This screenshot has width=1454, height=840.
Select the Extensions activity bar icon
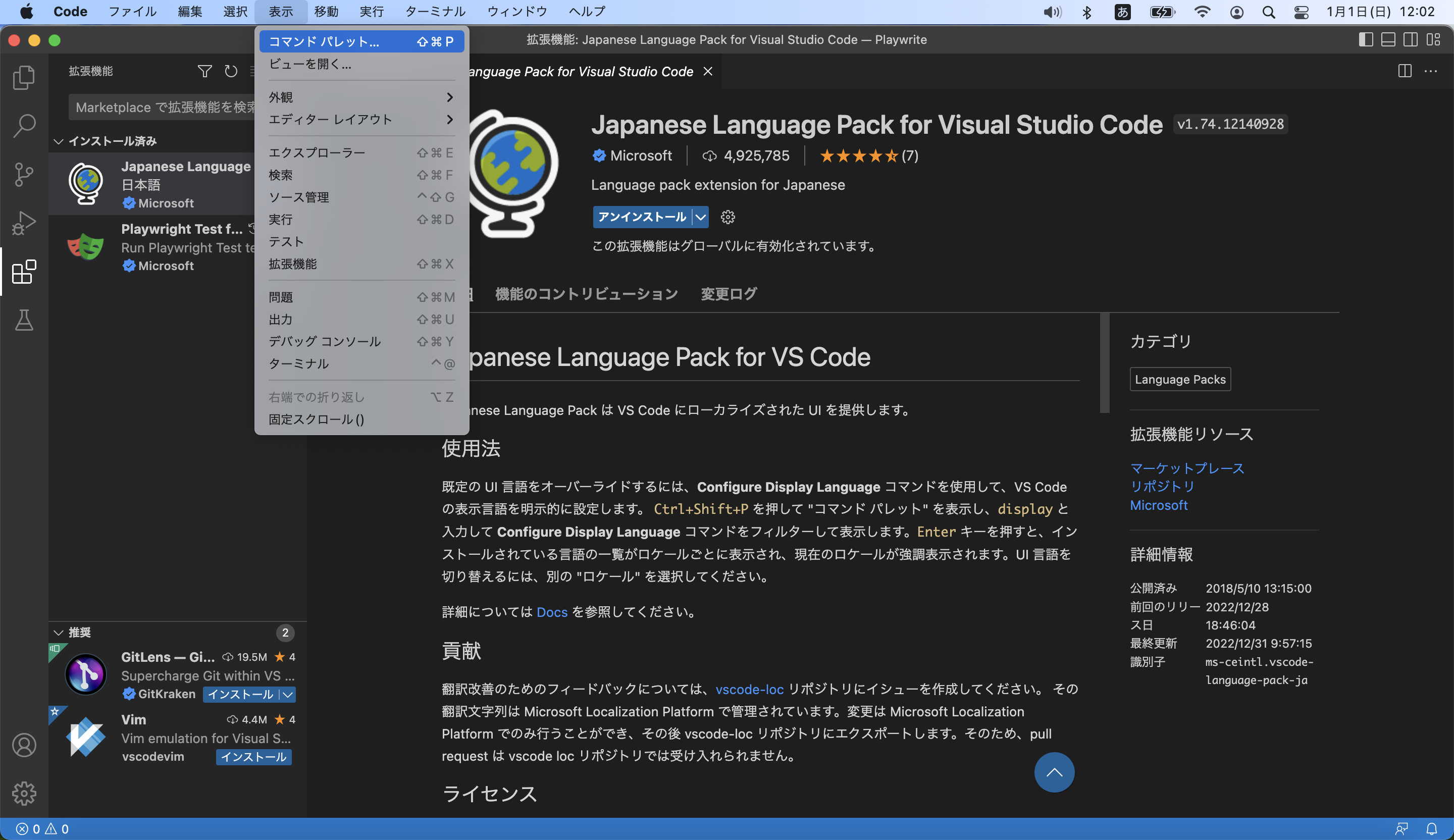tap(24, 271)
